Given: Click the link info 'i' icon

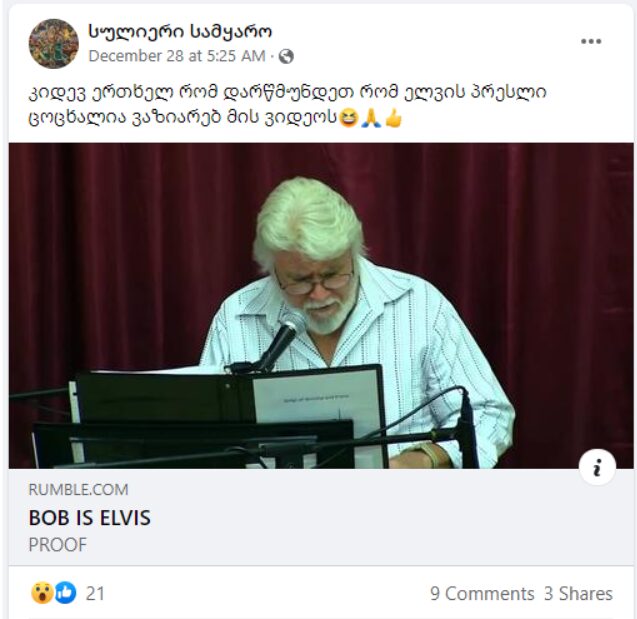Looking at the screenshot, I should (597, 467).
